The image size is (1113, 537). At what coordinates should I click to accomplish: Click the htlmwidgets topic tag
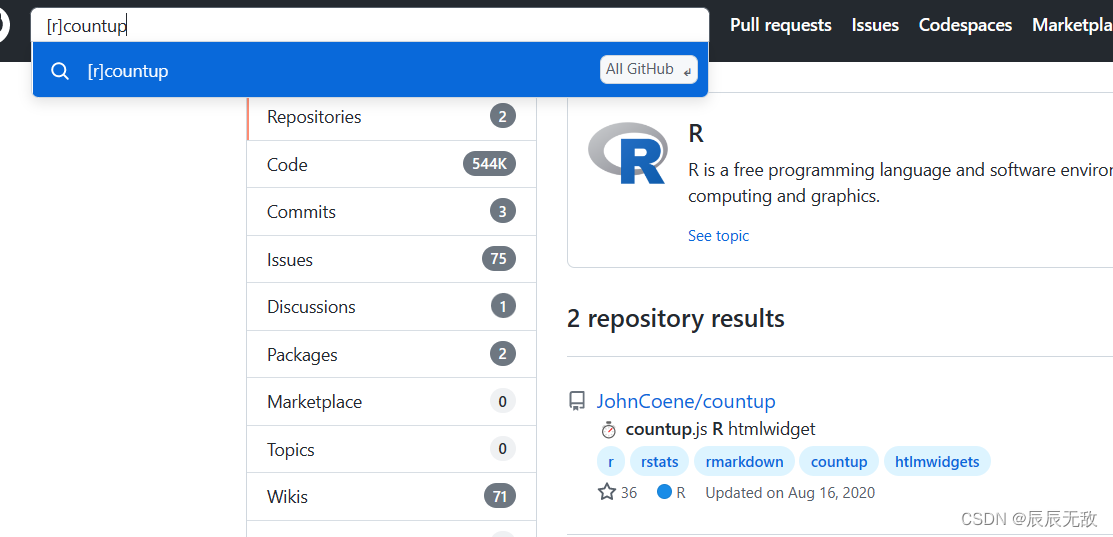click(x=937, y=462)
